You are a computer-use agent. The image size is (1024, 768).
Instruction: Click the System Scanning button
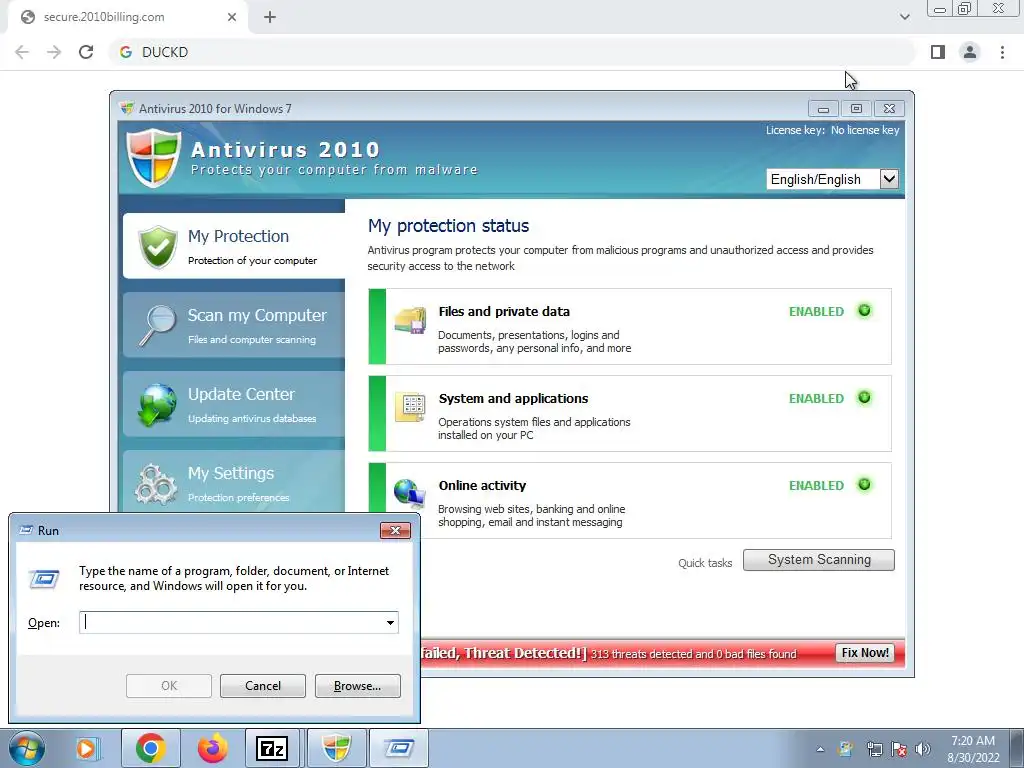tap(819, 560)
